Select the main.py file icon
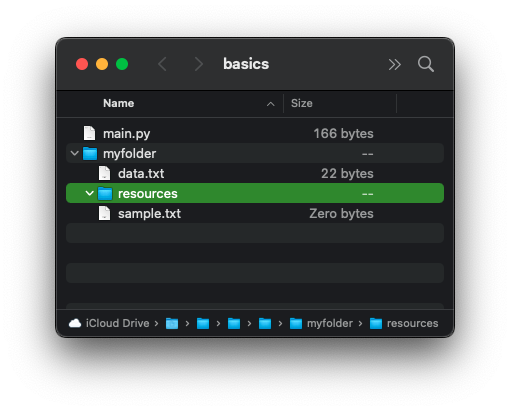 [x=89, y=133]
